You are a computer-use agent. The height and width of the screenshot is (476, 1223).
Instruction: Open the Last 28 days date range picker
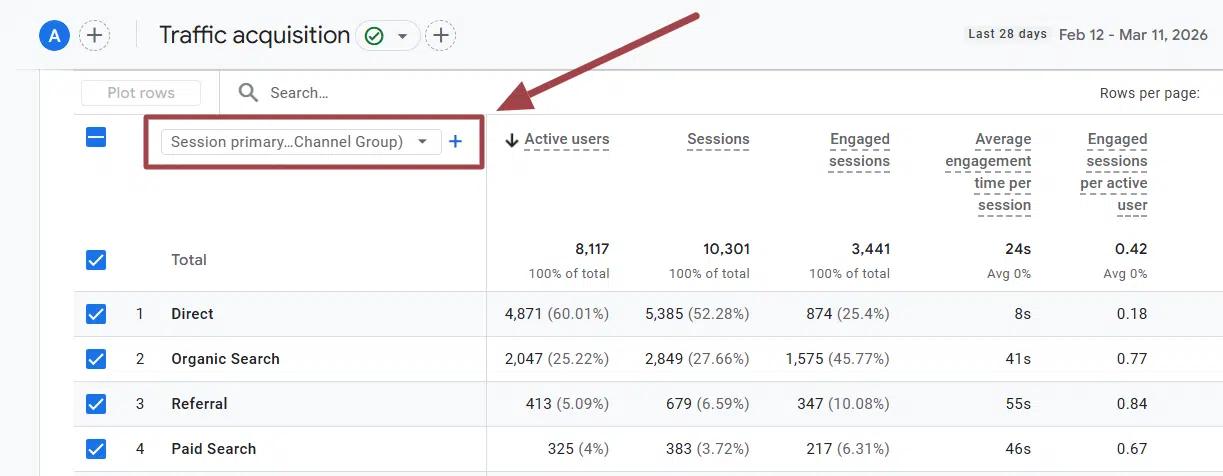pyautogui.click(x=1092, y=34)
